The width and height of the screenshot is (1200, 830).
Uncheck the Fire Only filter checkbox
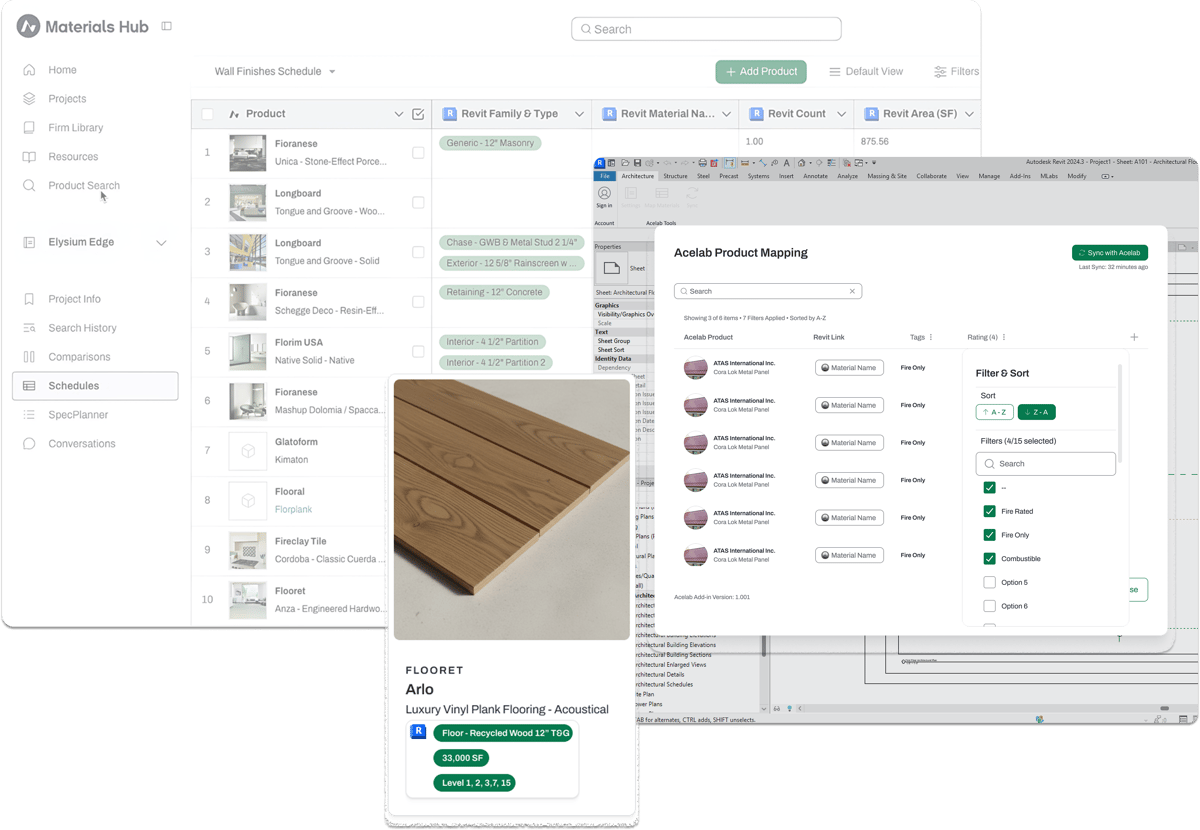click(989, 535)
